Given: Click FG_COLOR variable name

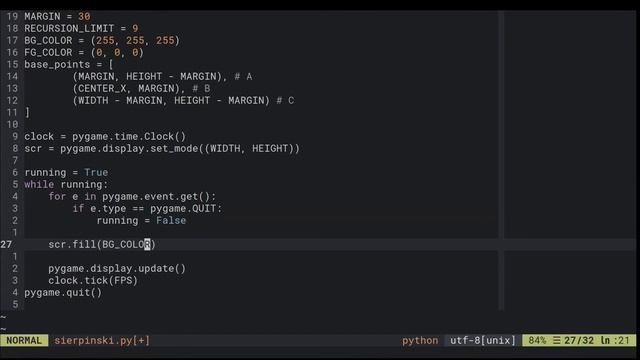Looking at the screenshot, I should (48, 52).
